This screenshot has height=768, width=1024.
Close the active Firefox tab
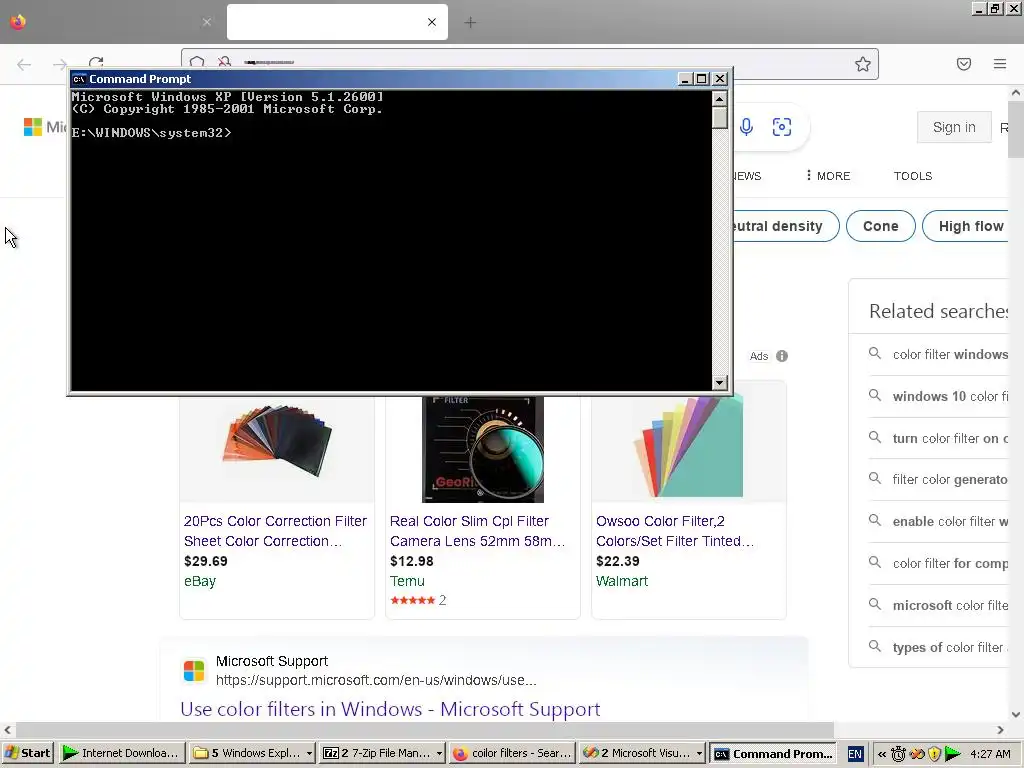click(x=432, y=22)
